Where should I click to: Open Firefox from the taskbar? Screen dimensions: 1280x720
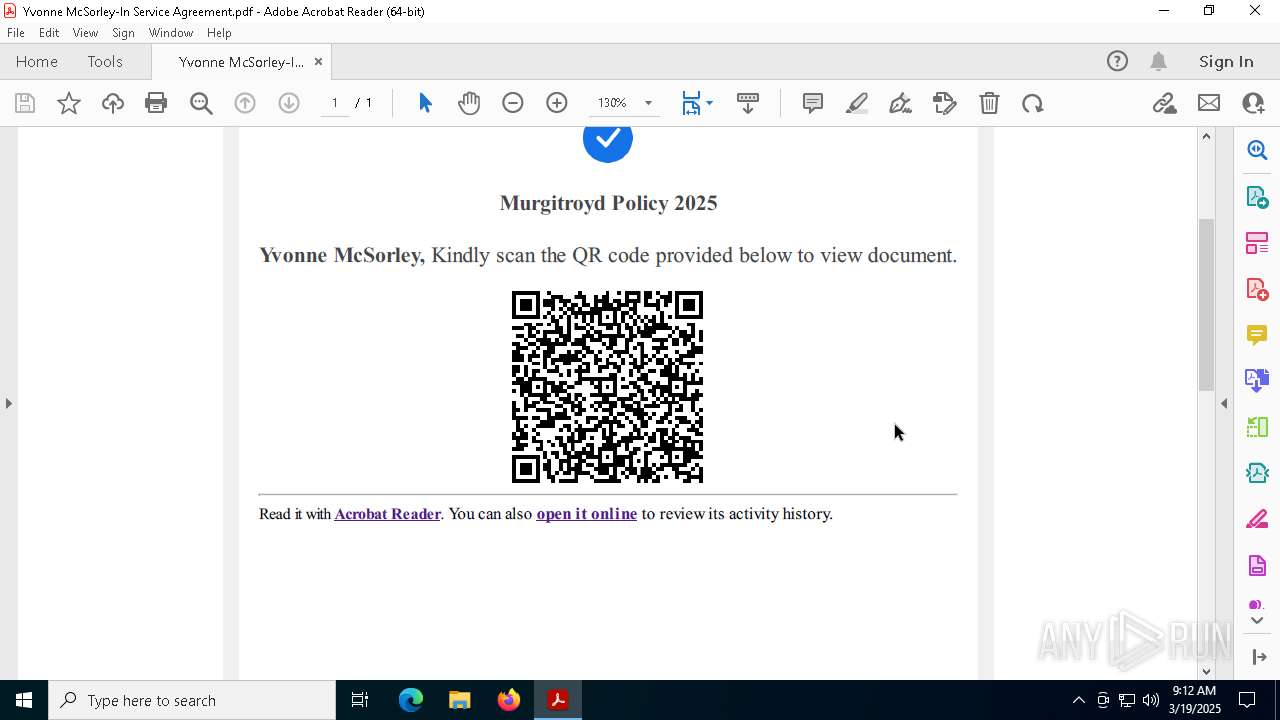click(509, 700)
